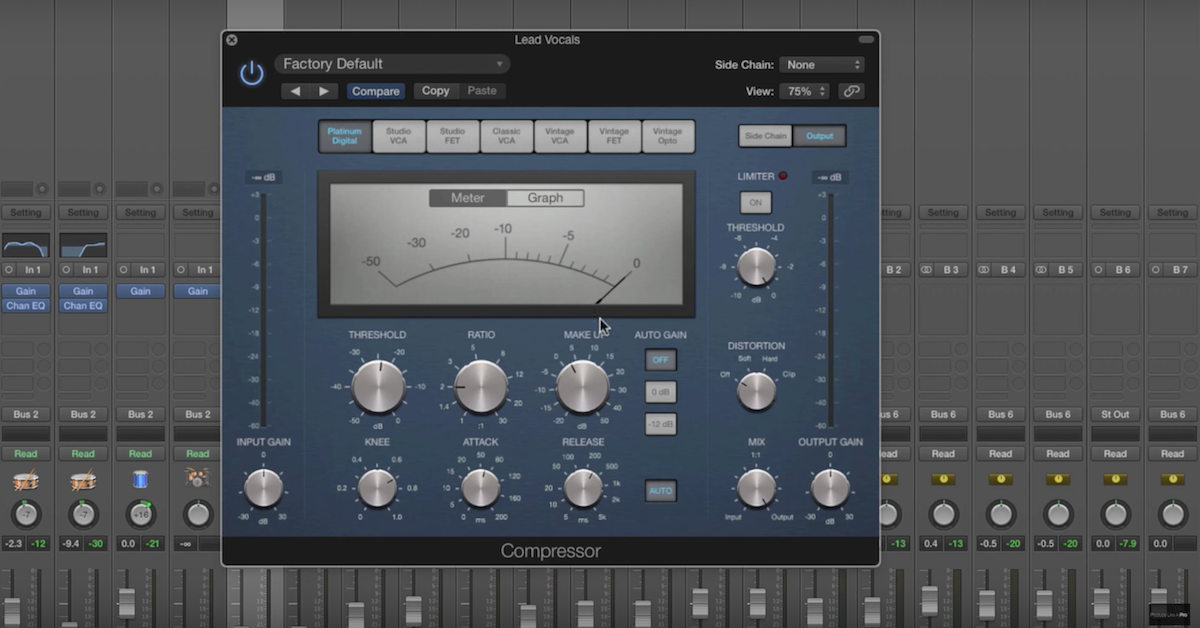Open Setting menu on the St Out channel
1200x628 pixels.
click(1115, 212)
